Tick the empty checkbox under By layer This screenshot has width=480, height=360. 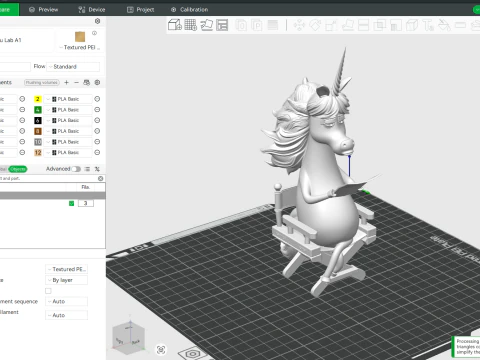pos(48,291)
